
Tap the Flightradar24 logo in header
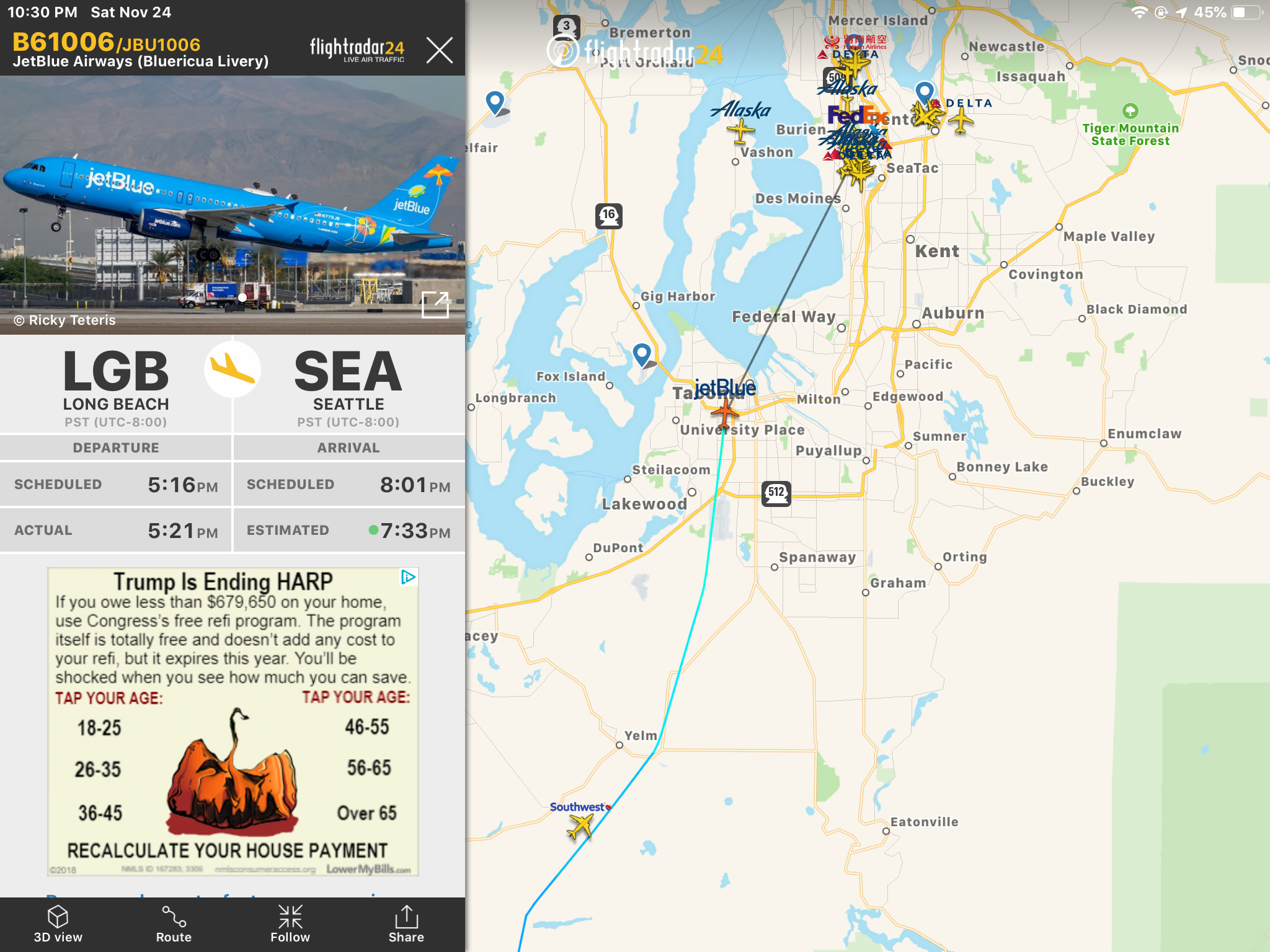tap(357, 50)
